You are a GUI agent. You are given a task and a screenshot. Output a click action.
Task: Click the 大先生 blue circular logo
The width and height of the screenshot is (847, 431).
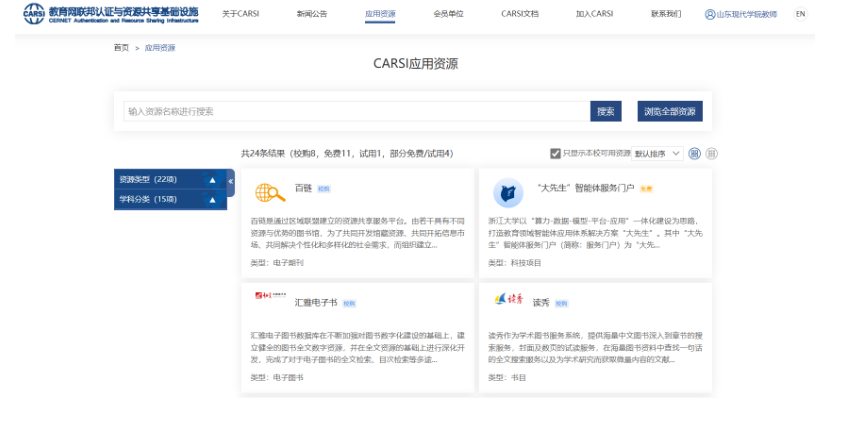point(508,192)
